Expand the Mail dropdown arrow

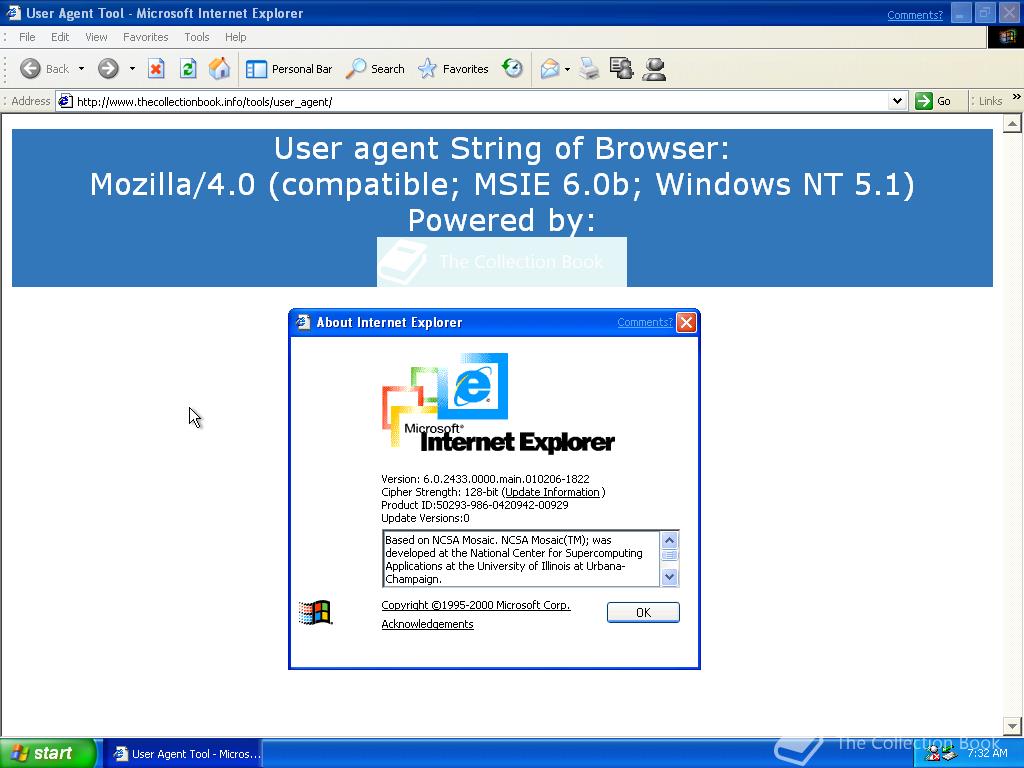[567, 69]
